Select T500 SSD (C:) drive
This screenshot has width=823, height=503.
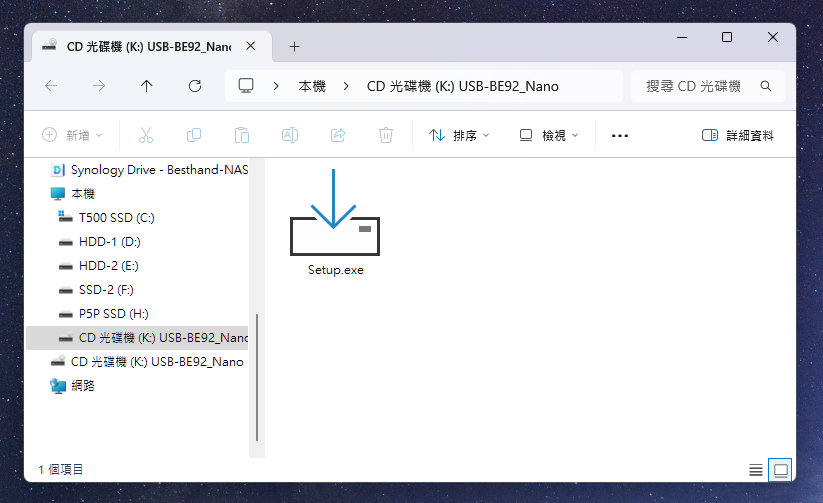coord(116,217)
